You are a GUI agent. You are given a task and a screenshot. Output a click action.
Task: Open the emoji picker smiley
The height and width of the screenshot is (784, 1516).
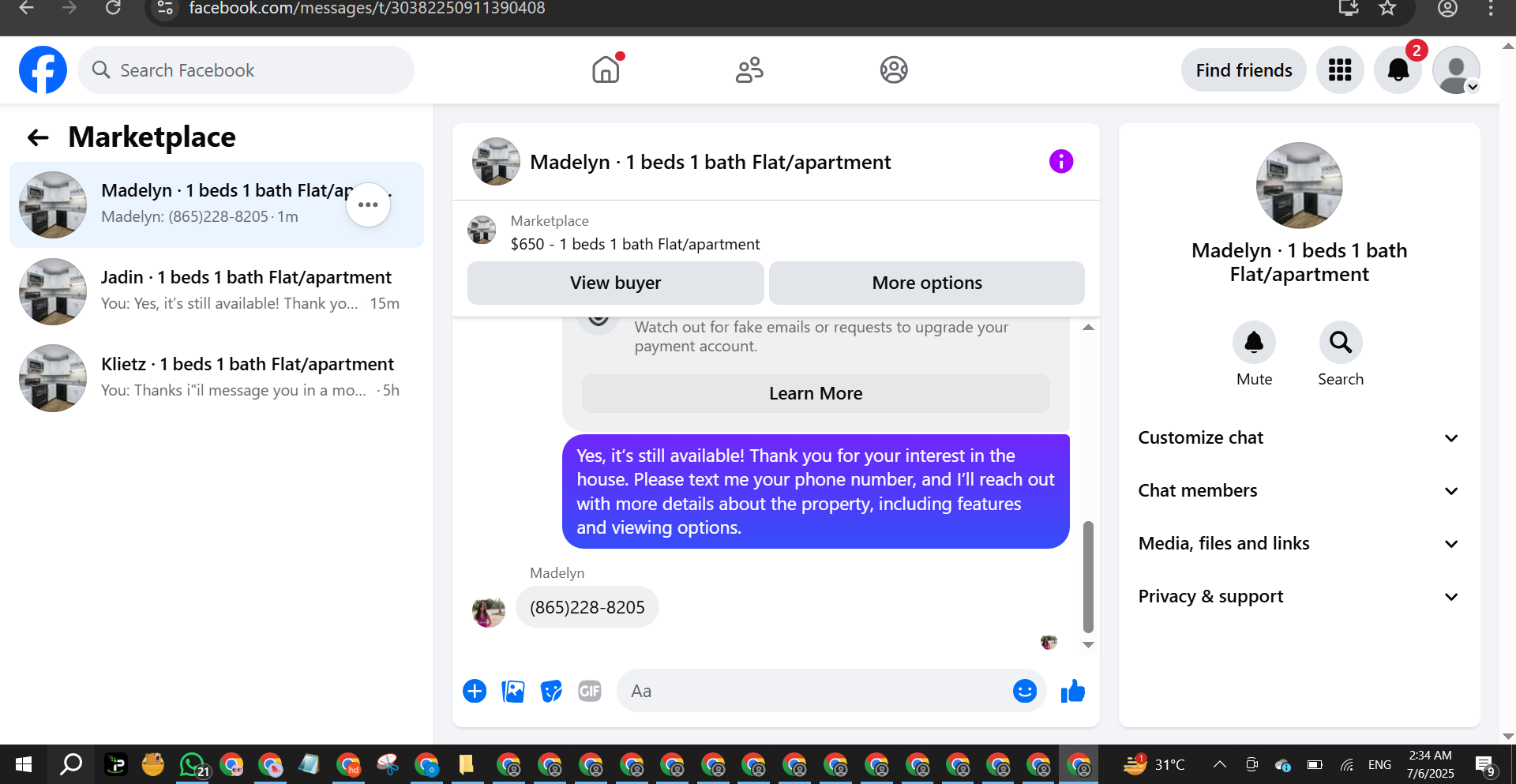pyautogui.click(x=1024, y=691)
